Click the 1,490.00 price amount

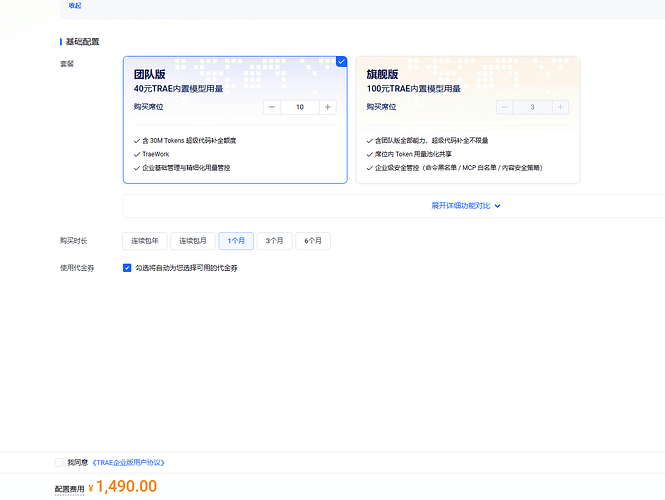pos(126,486)
